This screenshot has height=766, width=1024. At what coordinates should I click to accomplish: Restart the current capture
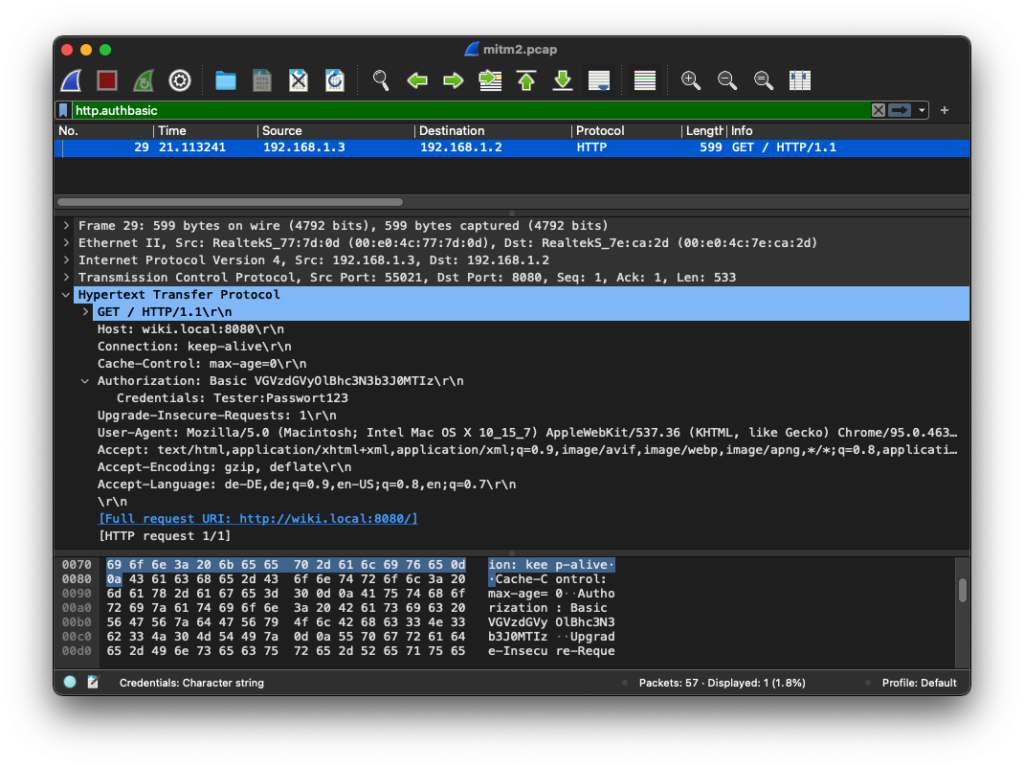coord(142,80)
